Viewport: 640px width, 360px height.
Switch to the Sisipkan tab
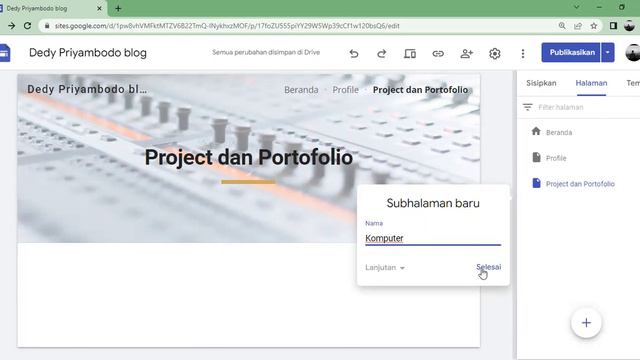click(x=541, y=83)
